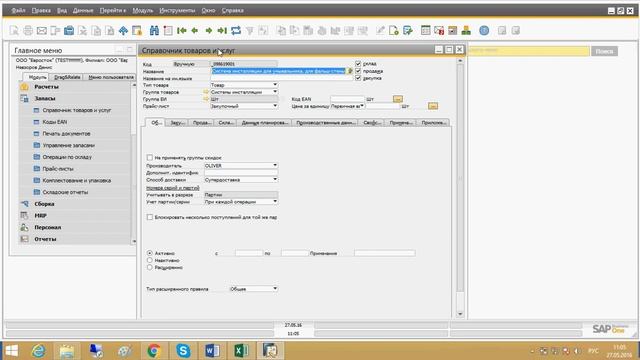640x360 pixels.
Task: Open the 'Прайс-лист' dropdown
Action: pos(275,106)
